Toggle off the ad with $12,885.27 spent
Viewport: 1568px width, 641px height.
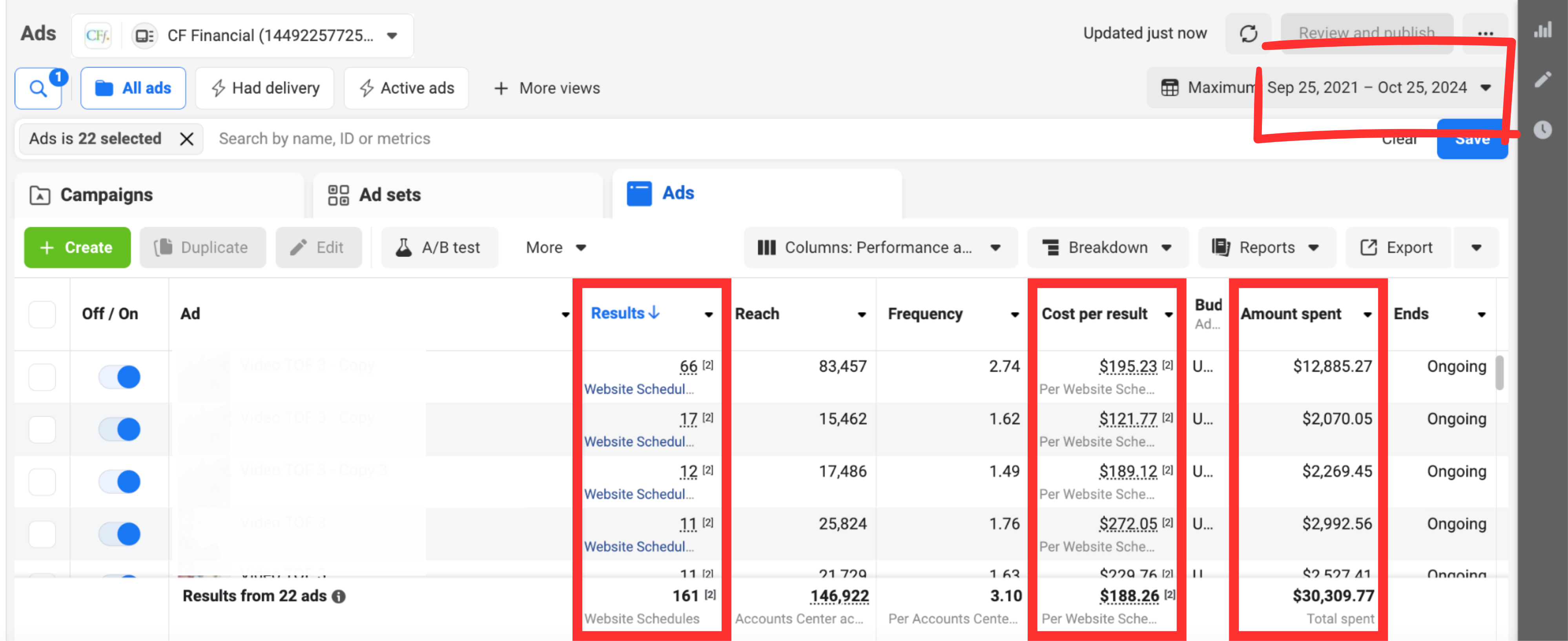click(119, 377)
